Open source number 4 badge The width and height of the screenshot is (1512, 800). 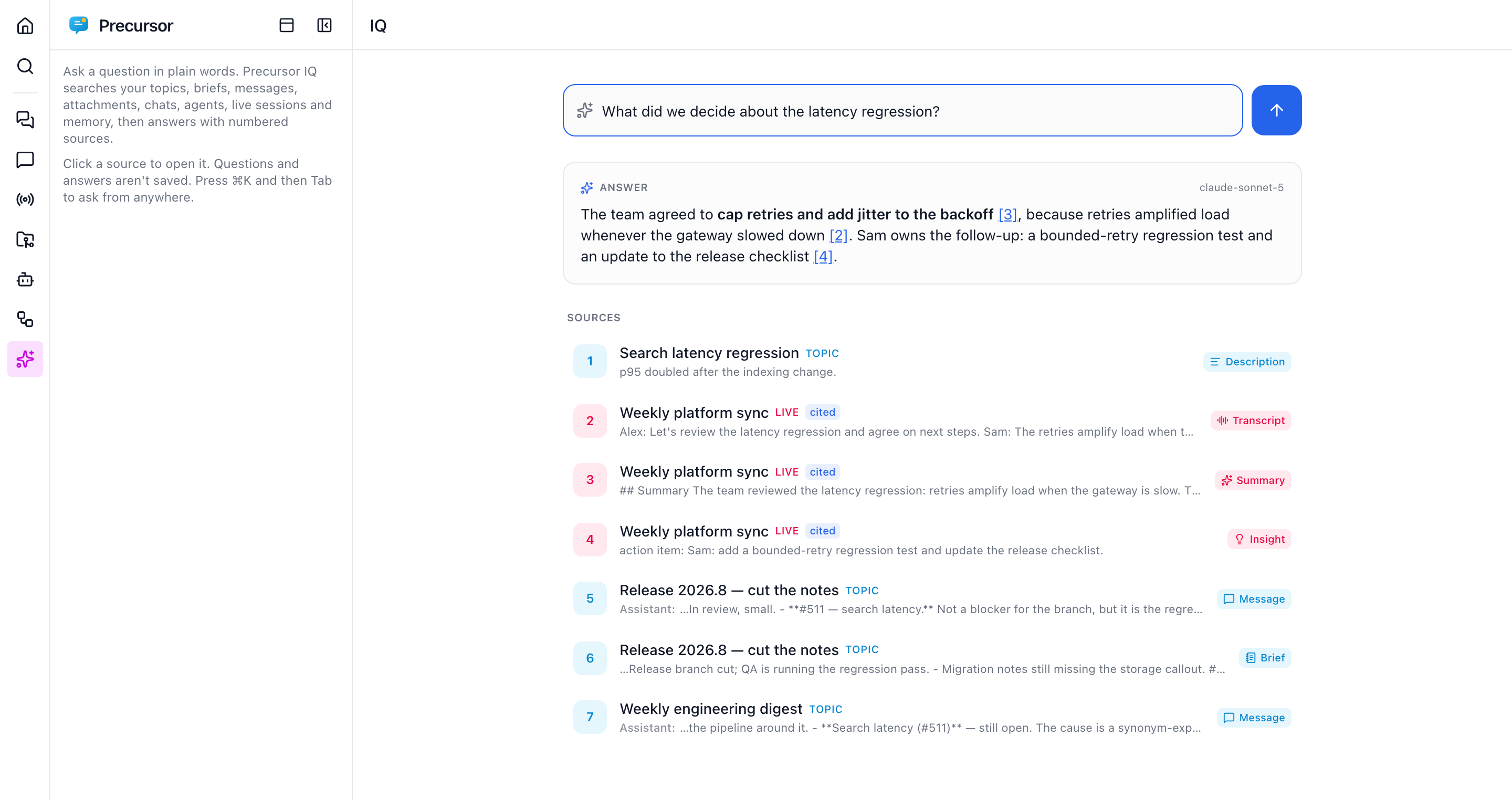(x=590, y=540)
